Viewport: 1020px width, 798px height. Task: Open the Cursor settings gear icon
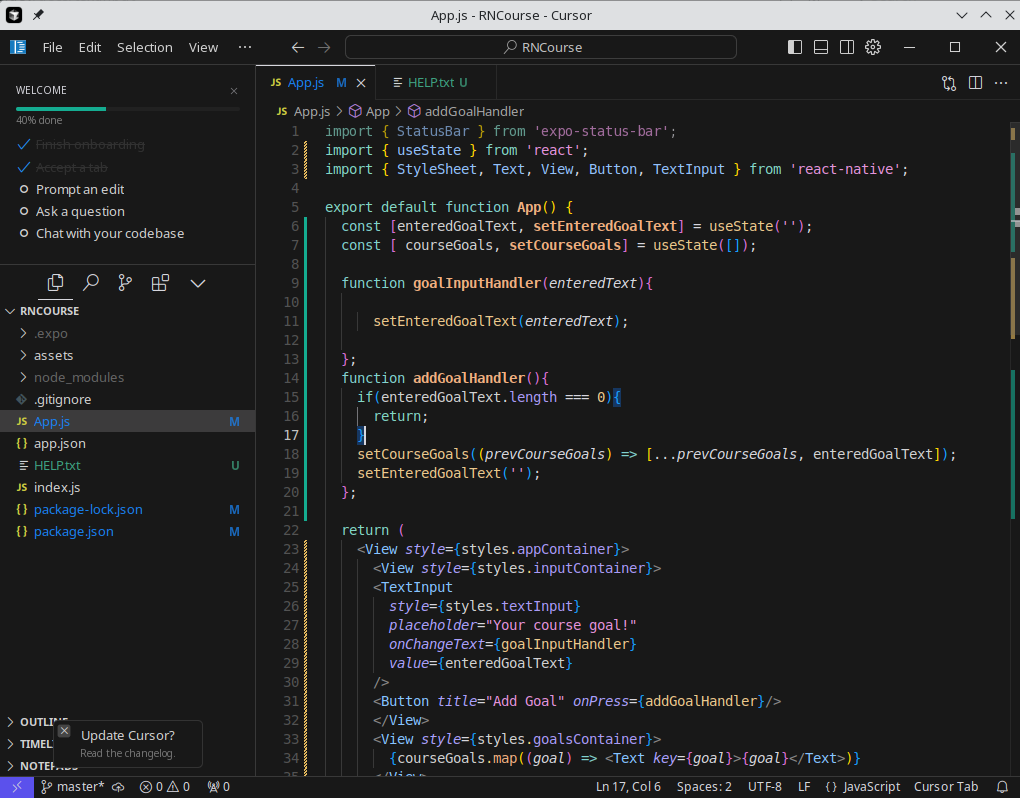pyautogui.click(x=873, y=47)
